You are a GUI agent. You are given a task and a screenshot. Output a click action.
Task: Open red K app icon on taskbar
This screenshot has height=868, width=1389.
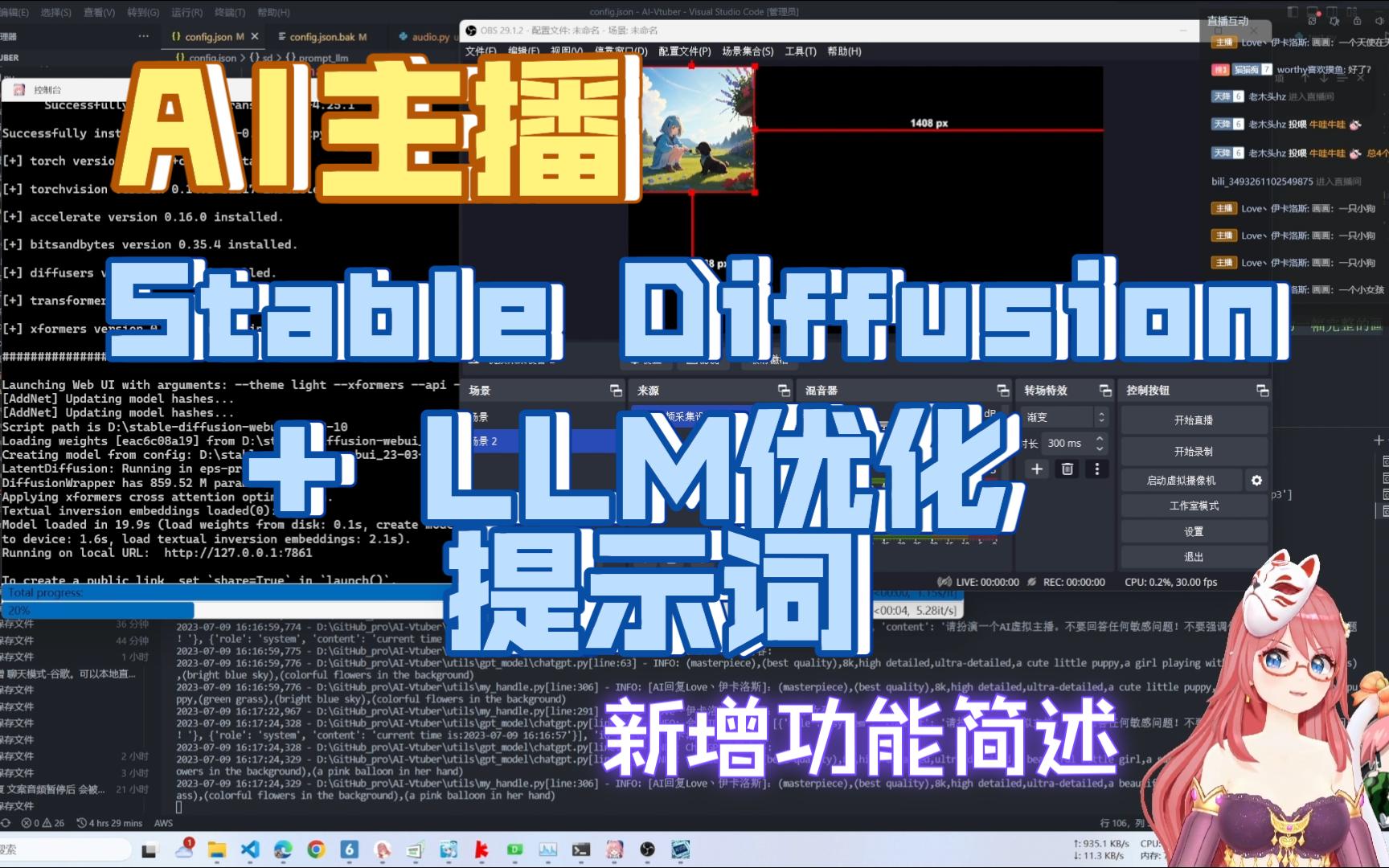(x=482, y=850)
